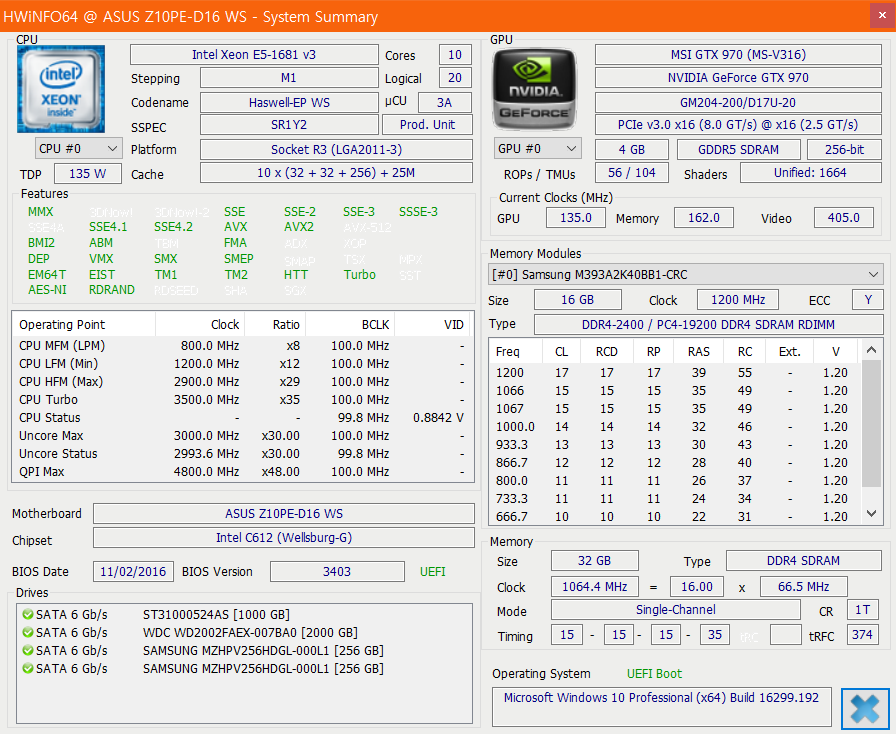Click the GDDR5 SDRAM field

(738, 150)
